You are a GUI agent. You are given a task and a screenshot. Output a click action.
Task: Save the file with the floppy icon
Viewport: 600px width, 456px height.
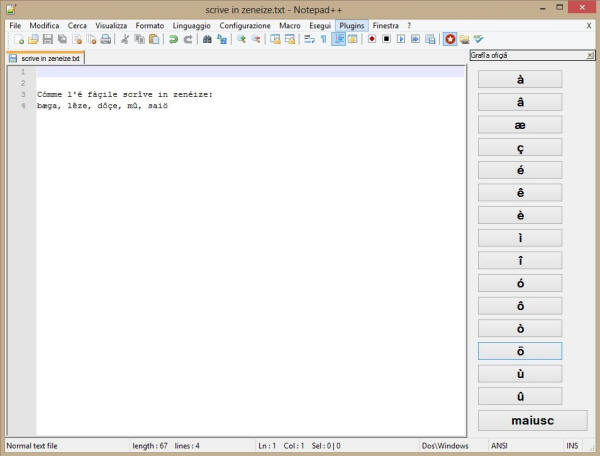pyautogui.click(x=48, y=39)
